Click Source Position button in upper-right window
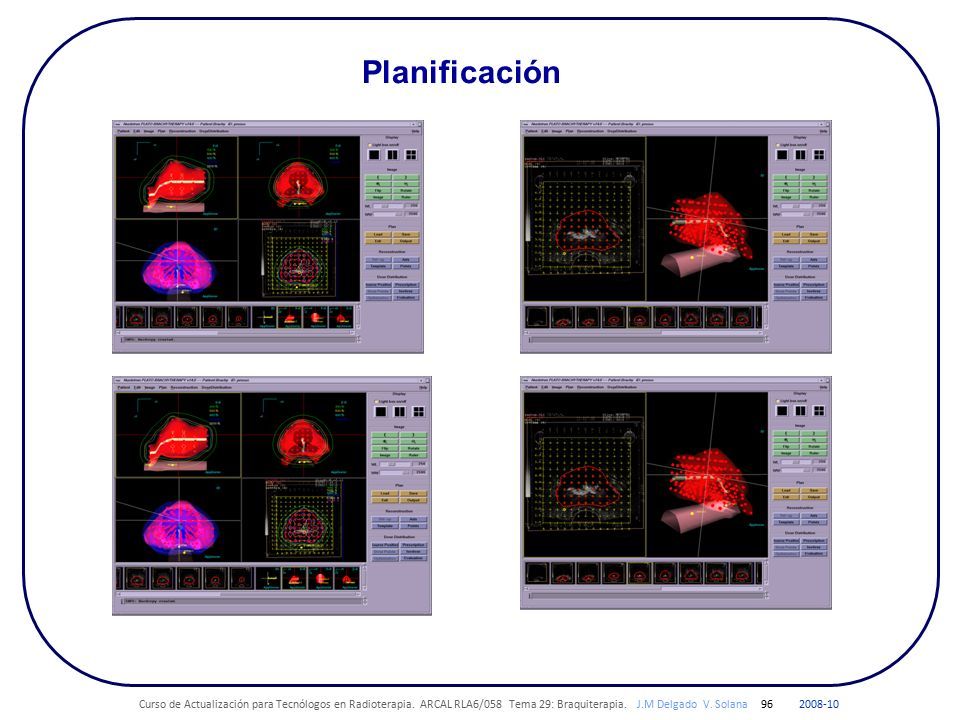 787,285
